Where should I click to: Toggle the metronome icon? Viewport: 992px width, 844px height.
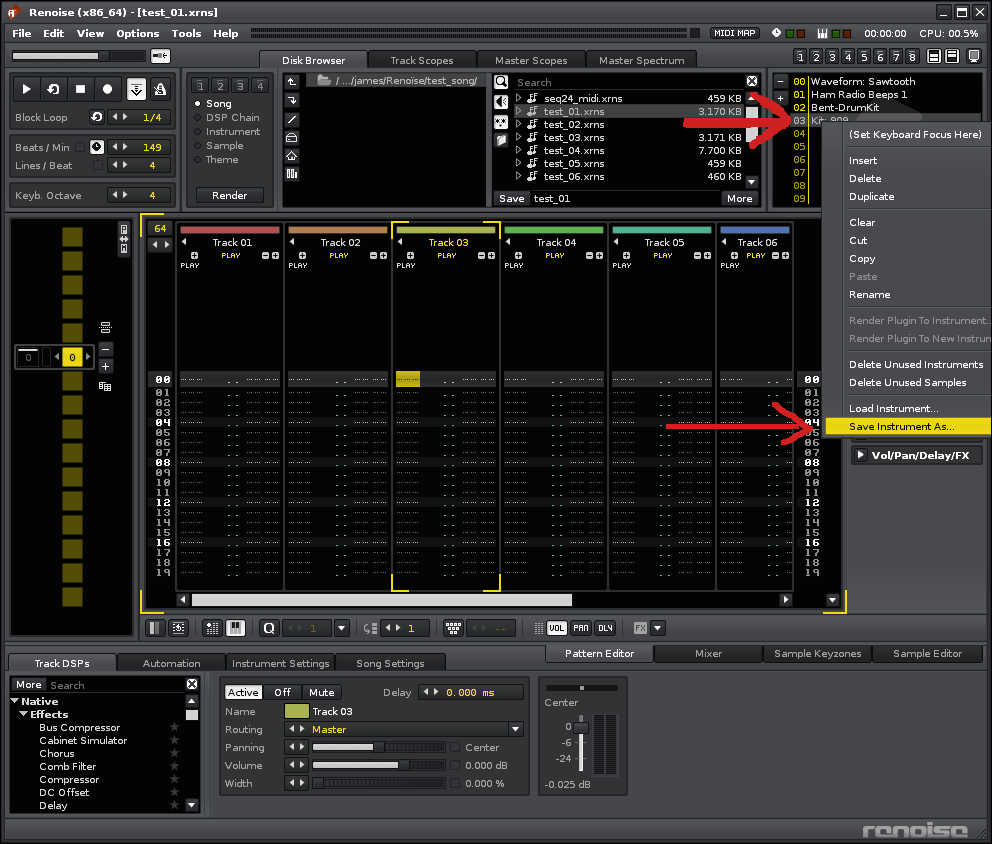tap(159, 89)
